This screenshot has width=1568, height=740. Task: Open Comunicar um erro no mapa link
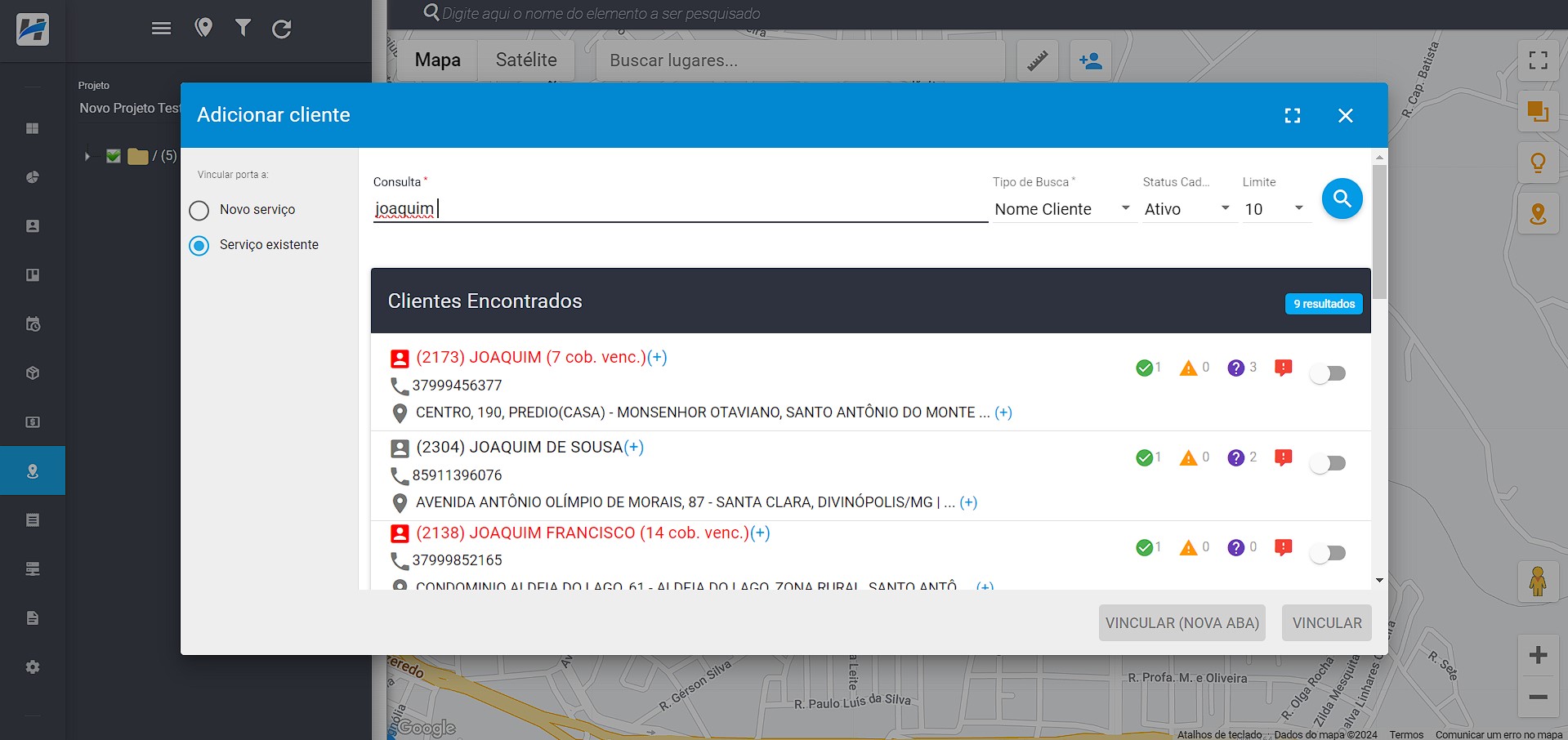1499,734
